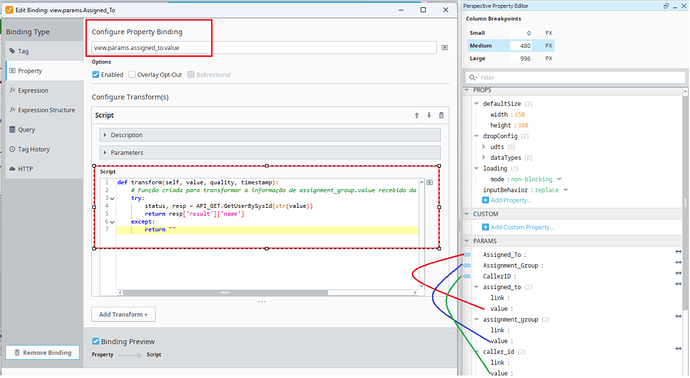Toggle the Bidirectional checkbox
The image size is (690, 378).
pos(191,75)
